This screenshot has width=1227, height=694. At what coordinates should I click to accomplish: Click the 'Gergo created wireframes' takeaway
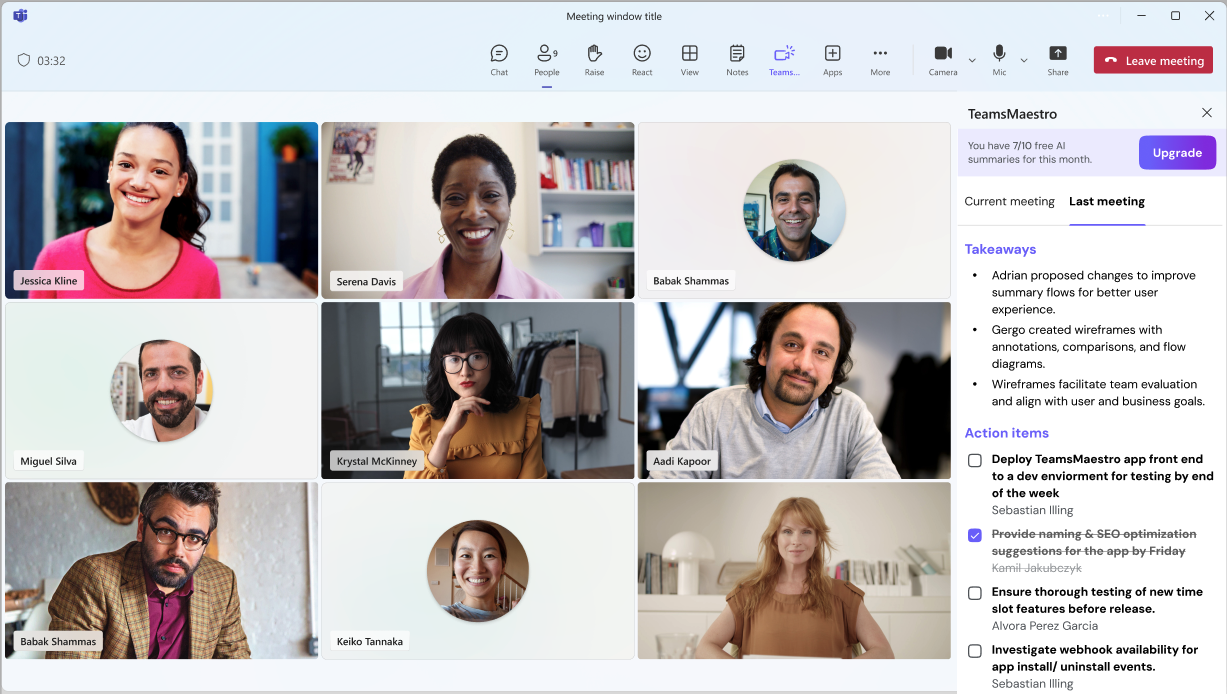click(x=1089, y=347)
